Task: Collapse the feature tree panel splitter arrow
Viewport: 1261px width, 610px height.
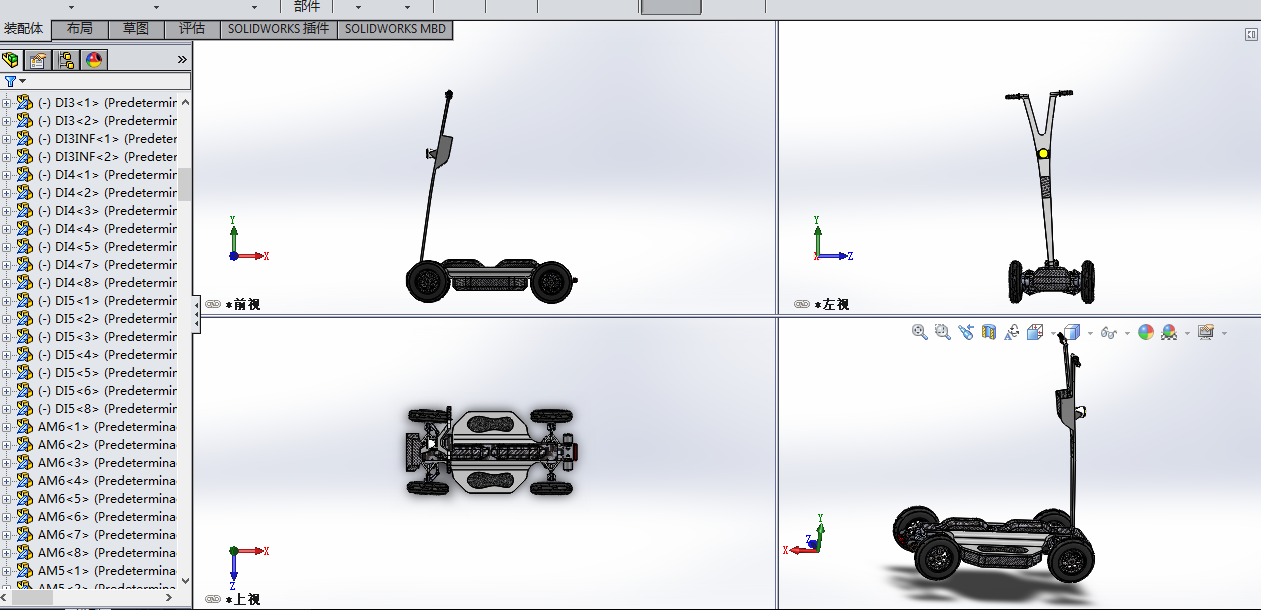Action: pyautogui.click(x=196, y=315)
